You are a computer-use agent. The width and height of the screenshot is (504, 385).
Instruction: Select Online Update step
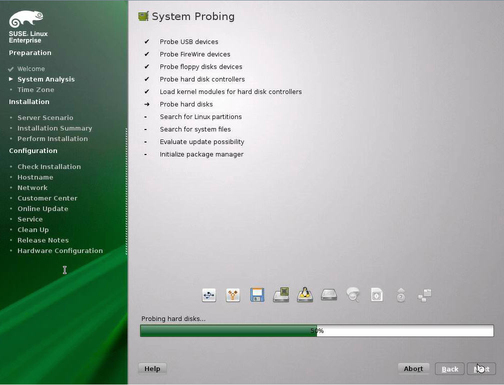click(x=43, y=209)
